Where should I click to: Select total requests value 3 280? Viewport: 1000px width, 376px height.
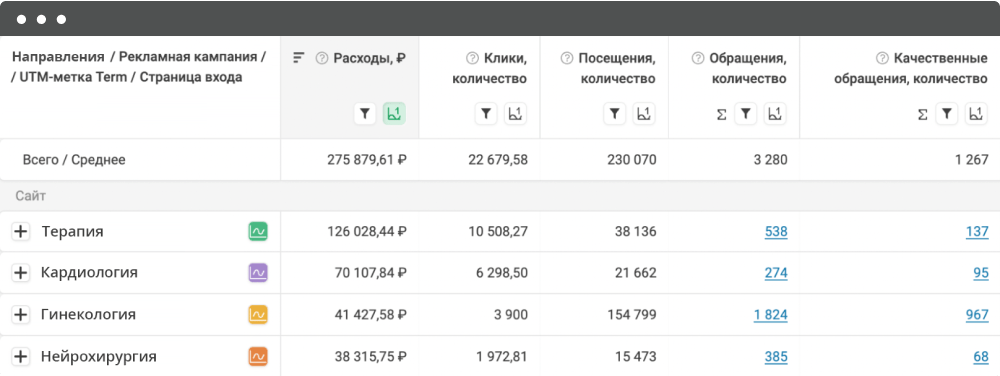(770, 159)
